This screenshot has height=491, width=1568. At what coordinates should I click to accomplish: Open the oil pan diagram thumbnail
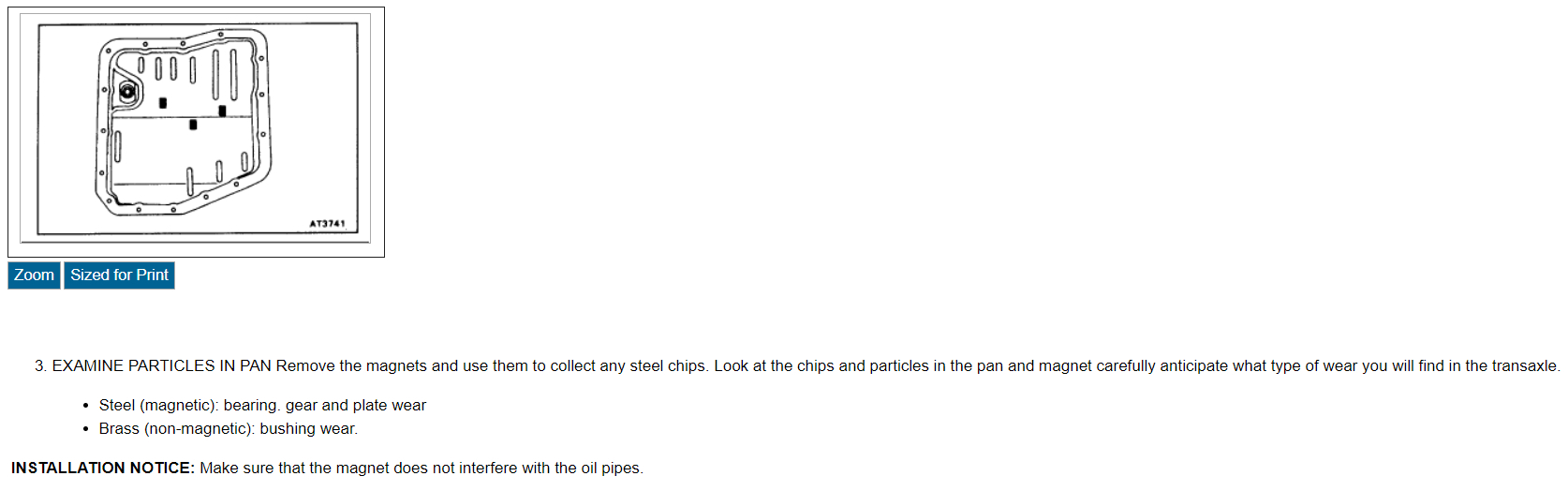pyautogui.click(x=196, y=131)
